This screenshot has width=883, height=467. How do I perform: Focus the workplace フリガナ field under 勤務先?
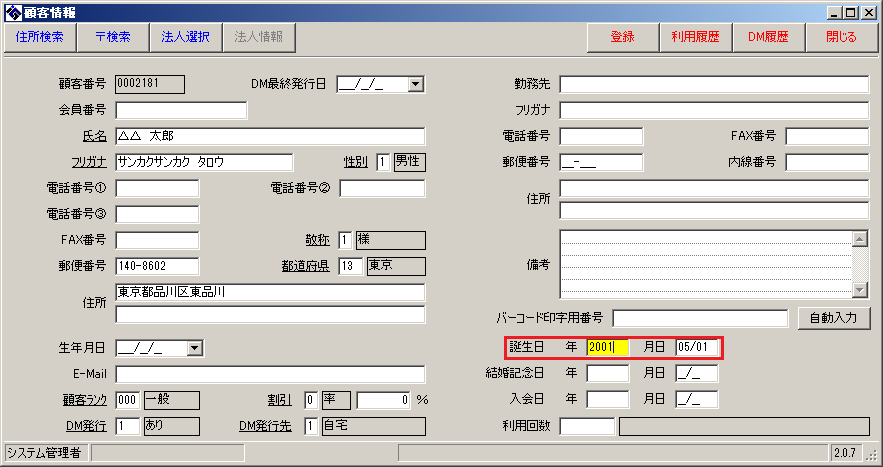point(714,110)
